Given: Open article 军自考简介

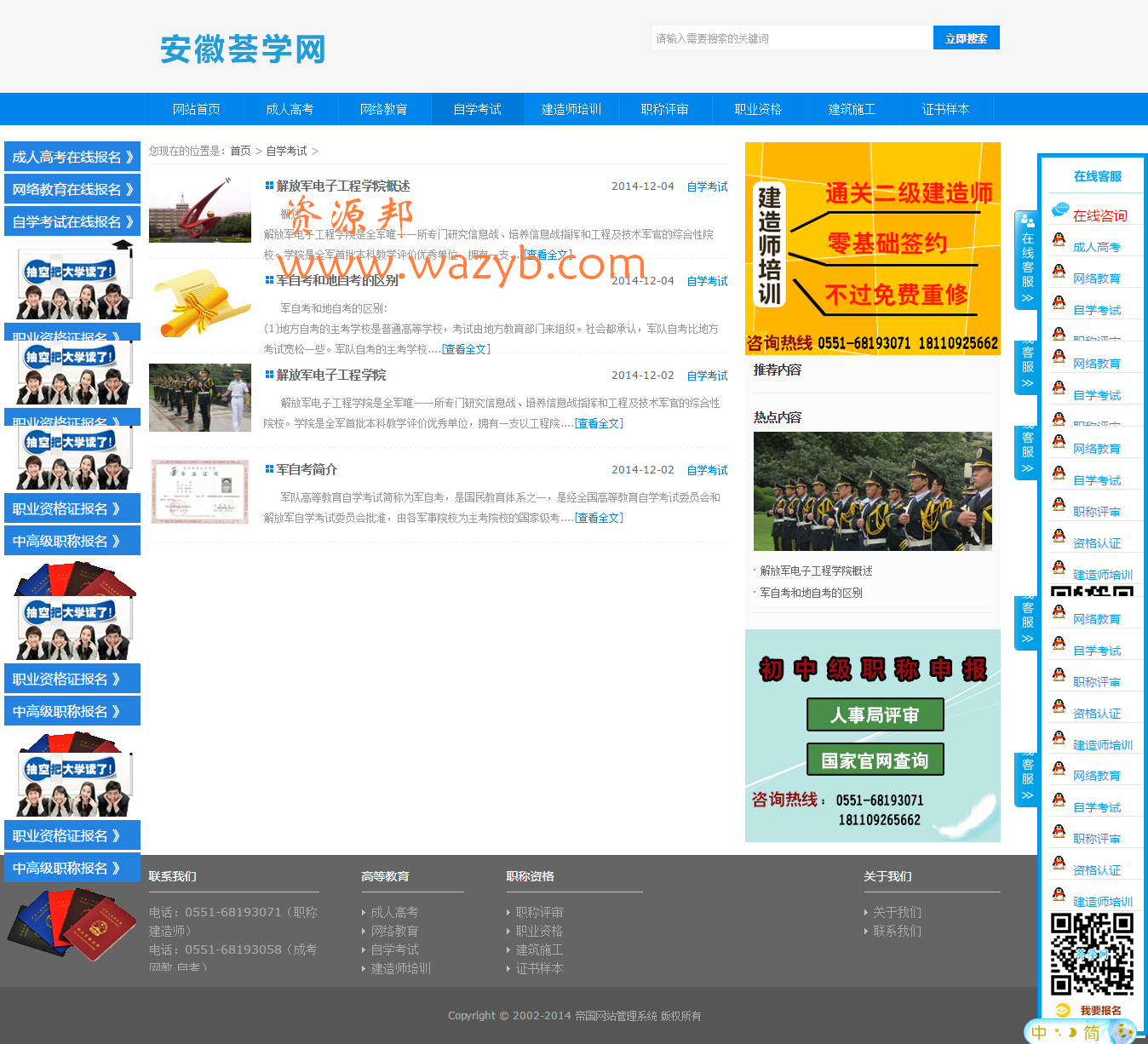Looking at the screenshot, I should [307, 469].
